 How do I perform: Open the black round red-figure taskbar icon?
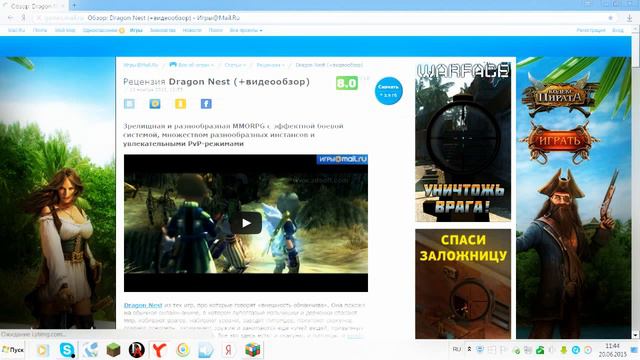point(137,350)
